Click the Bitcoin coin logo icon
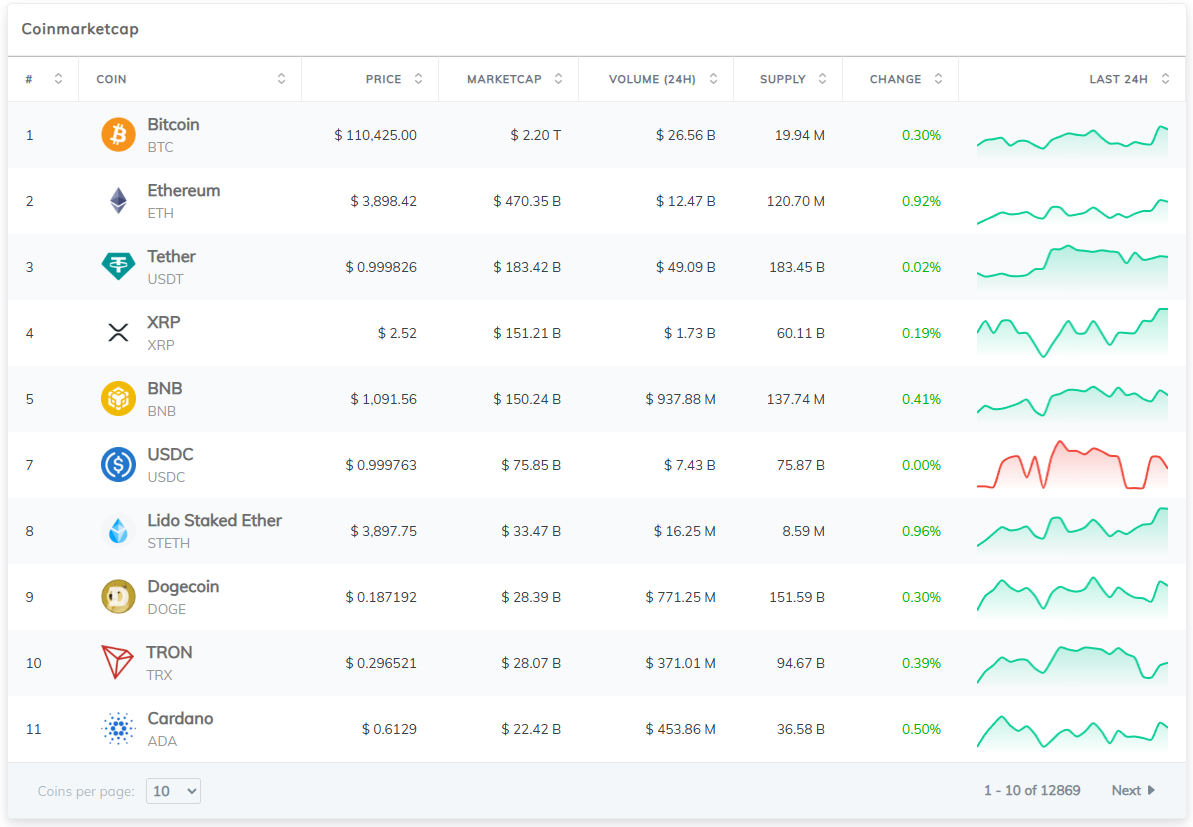This screenshot has height=827, width=1193. [118, 135]
